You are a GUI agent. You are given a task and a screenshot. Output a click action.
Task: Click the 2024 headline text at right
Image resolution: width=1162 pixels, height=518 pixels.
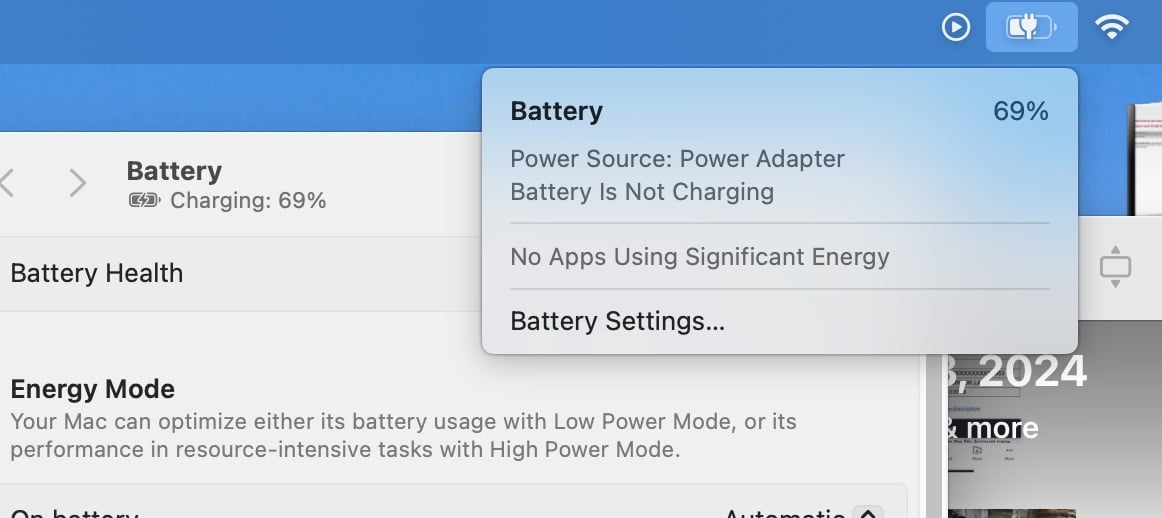pyautogui.click(x=1020, y=372)
